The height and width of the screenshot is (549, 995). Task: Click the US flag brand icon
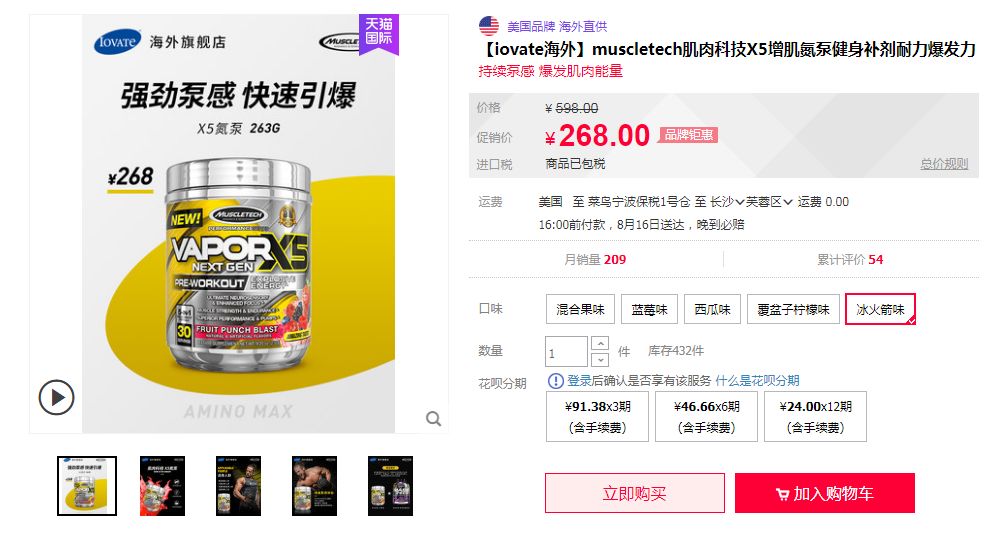(x=489, y=26)
